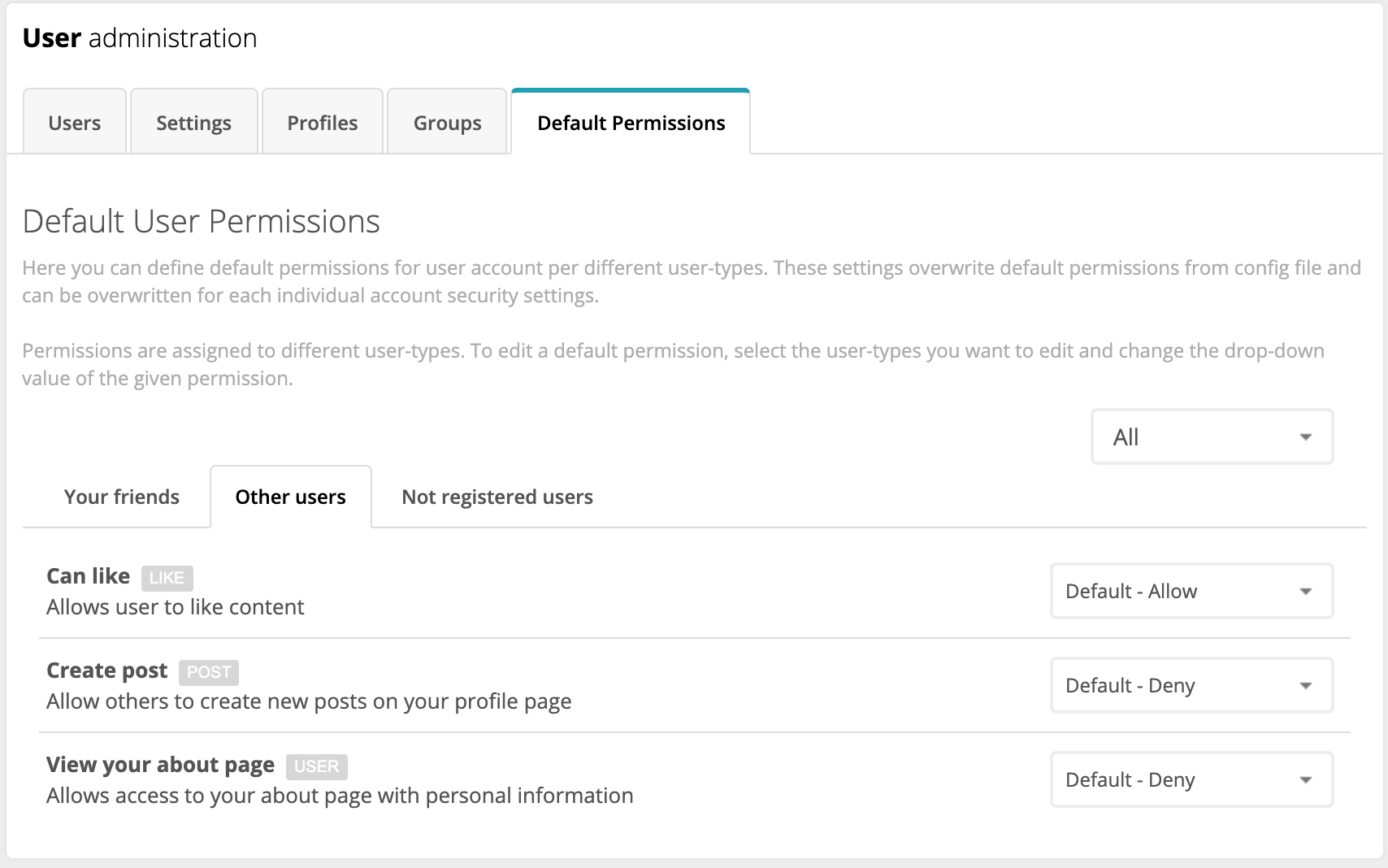The height and width of the screenshot is (868, 1388).
Task: Click the arrow on the Create post dropdown
Action: click(x=1307, y=685)
